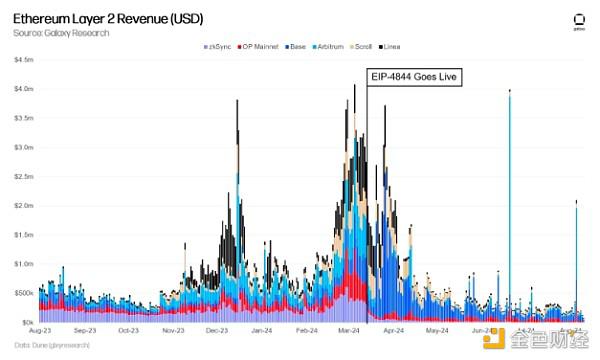This screenshot has width=600, height=360.
Task: Click the Dec-23 x-axis label
Action: [217, 330]
